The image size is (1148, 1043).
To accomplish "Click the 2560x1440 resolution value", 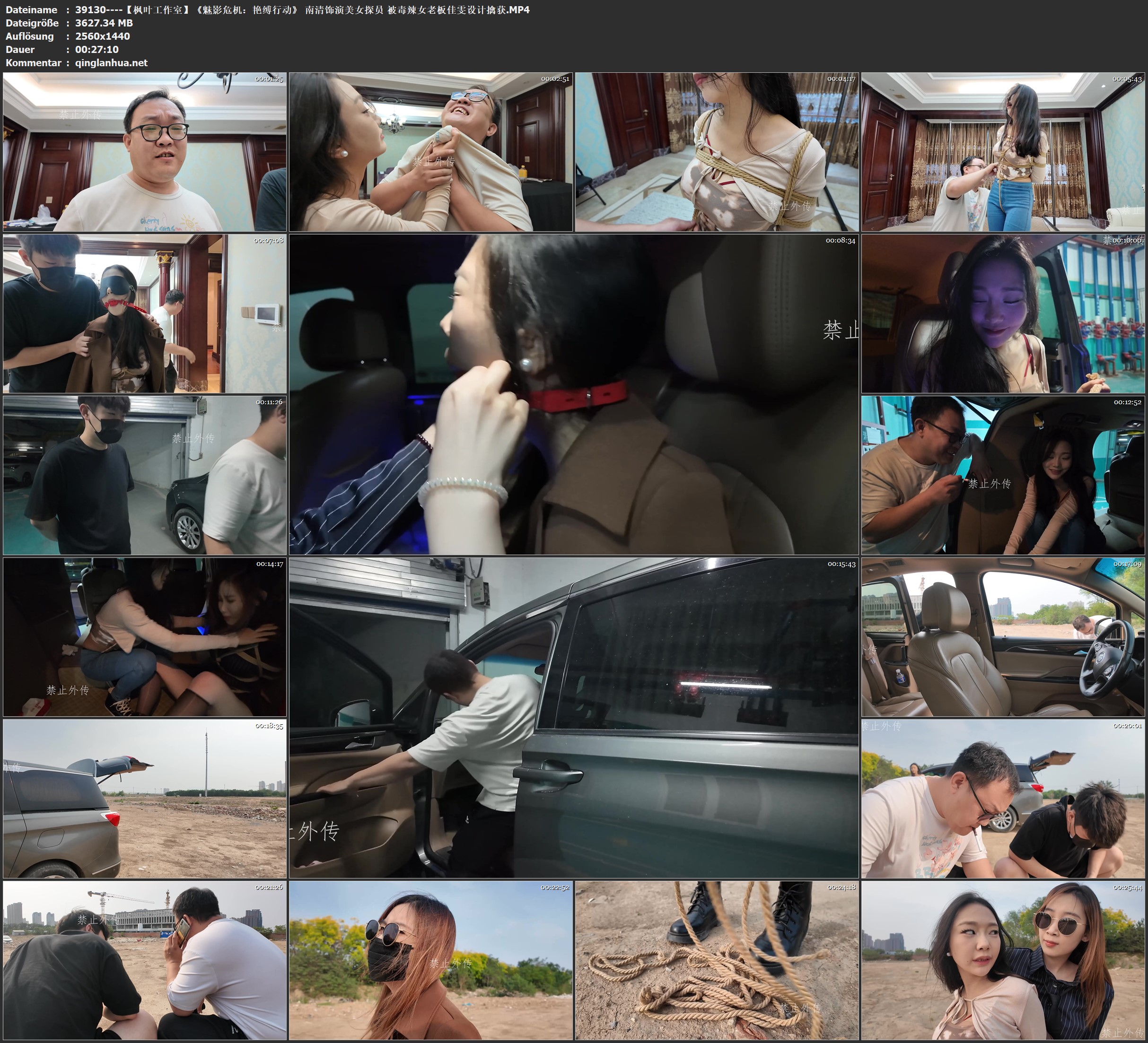I will 103,36.
